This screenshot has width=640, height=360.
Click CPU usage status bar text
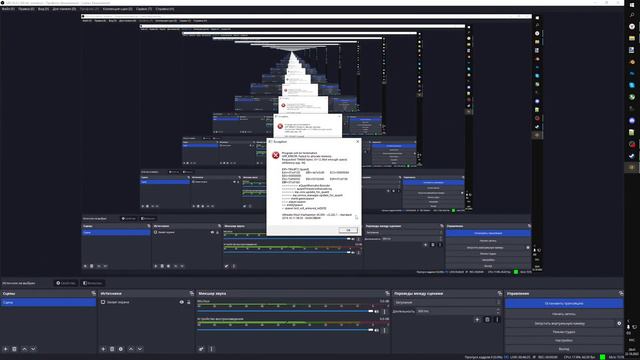(580, 357)
